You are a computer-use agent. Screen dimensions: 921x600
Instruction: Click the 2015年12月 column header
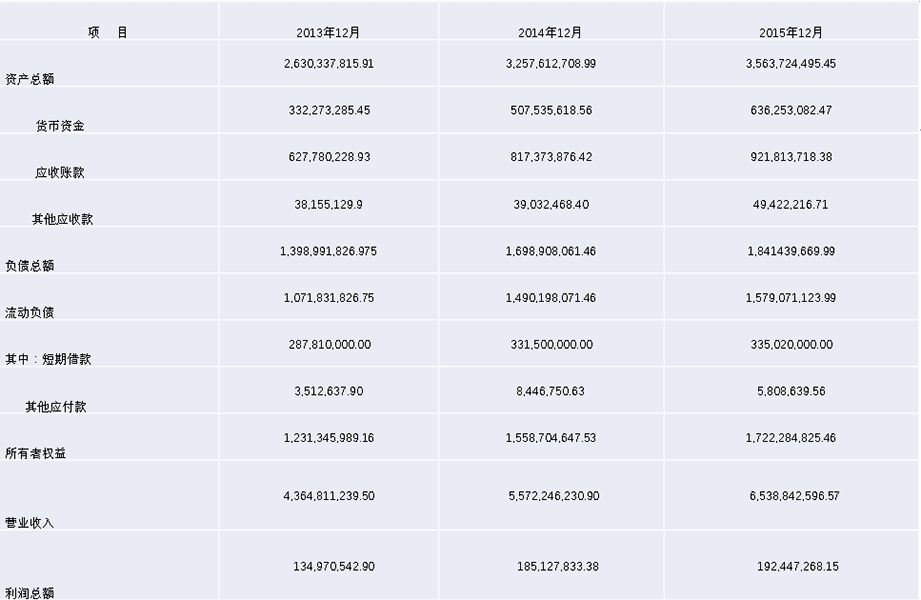pos(791,33)
